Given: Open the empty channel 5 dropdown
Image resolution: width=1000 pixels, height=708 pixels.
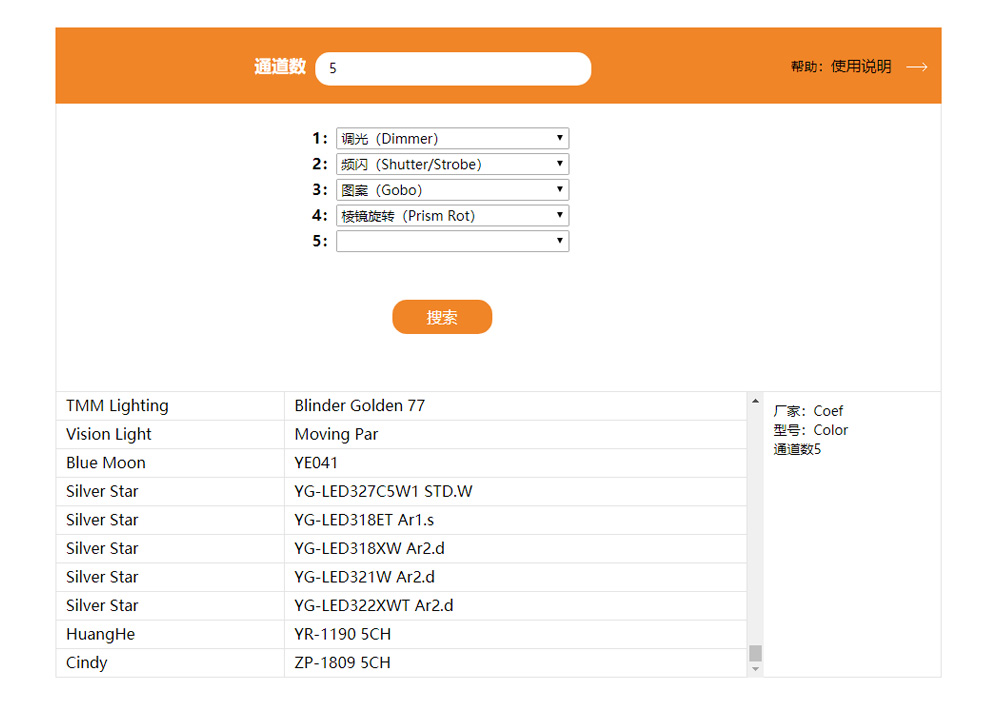Looking at the screenshot, I should tap(452, 241).
